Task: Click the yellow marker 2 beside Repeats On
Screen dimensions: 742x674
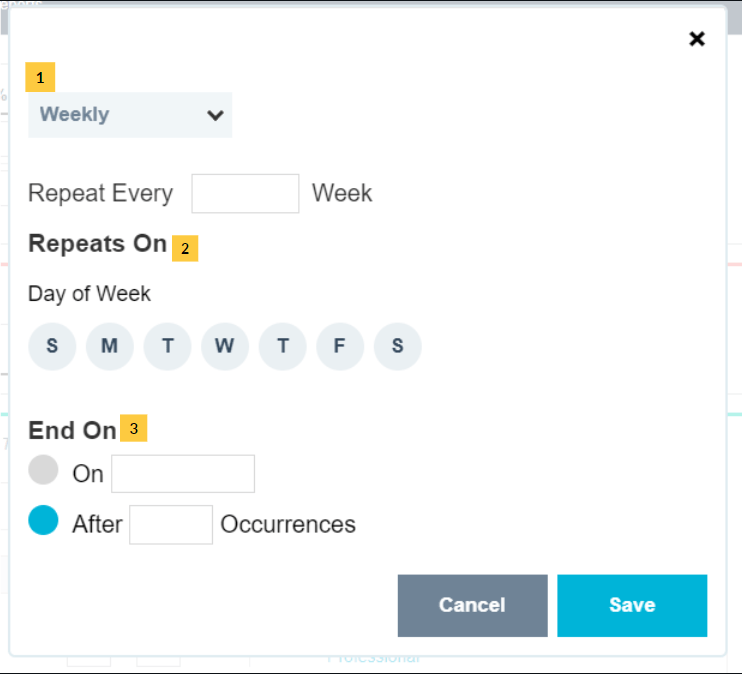Action: click(x=185, y=247)
